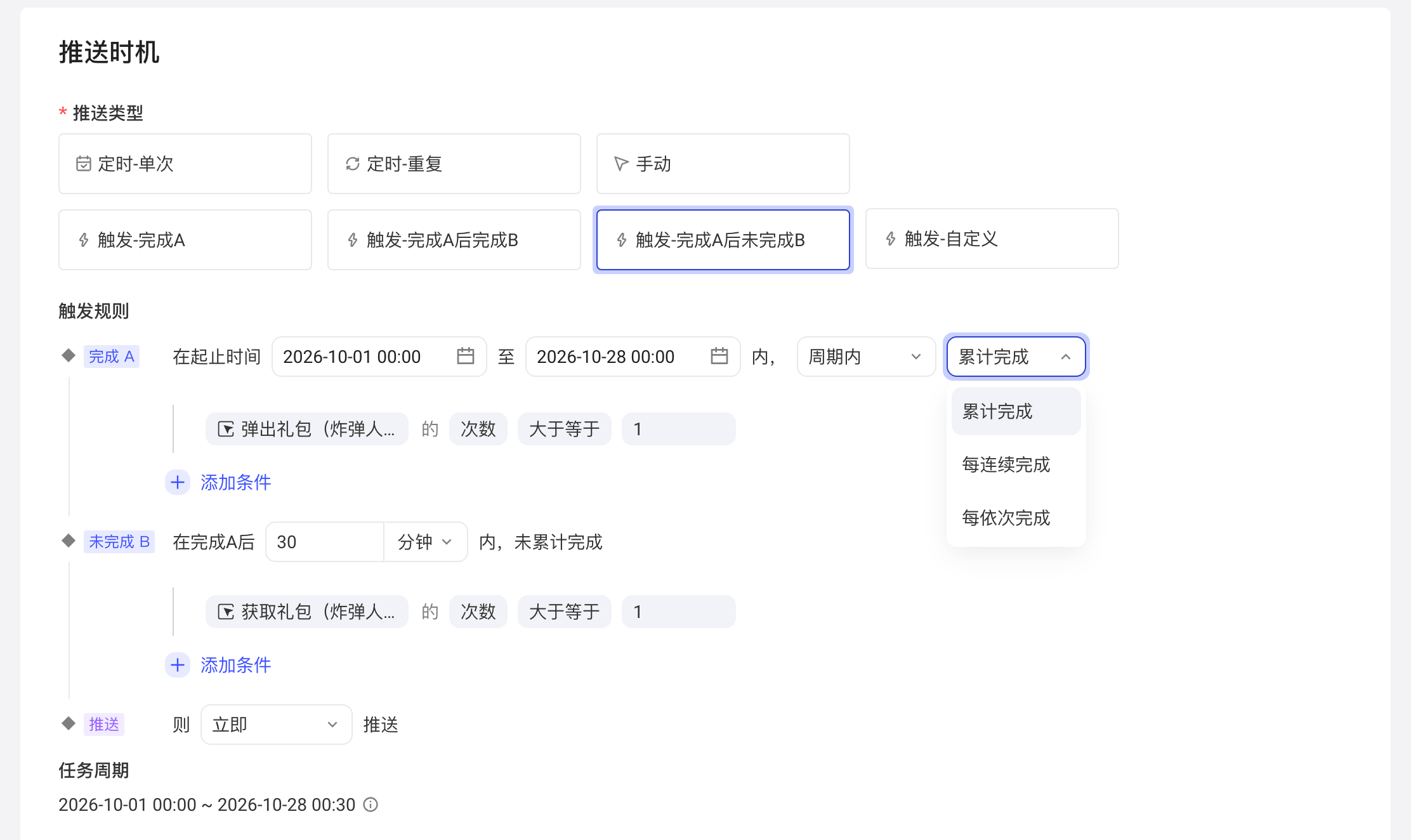Click the 弹出礼包 event selector
1411x840 pixels.
pyautogui.click(x=307, y=429)
